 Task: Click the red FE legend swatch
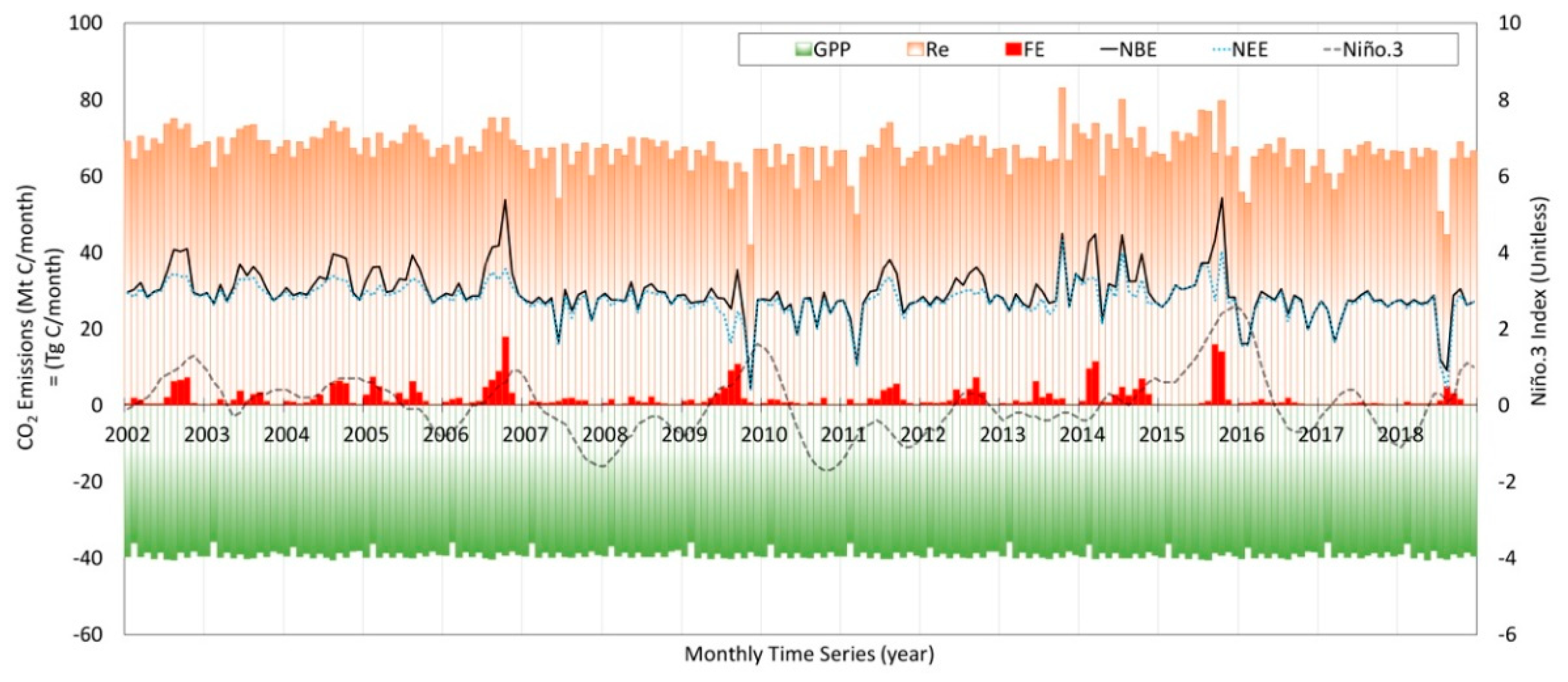pyautogui.click(x=1014, y=50)
